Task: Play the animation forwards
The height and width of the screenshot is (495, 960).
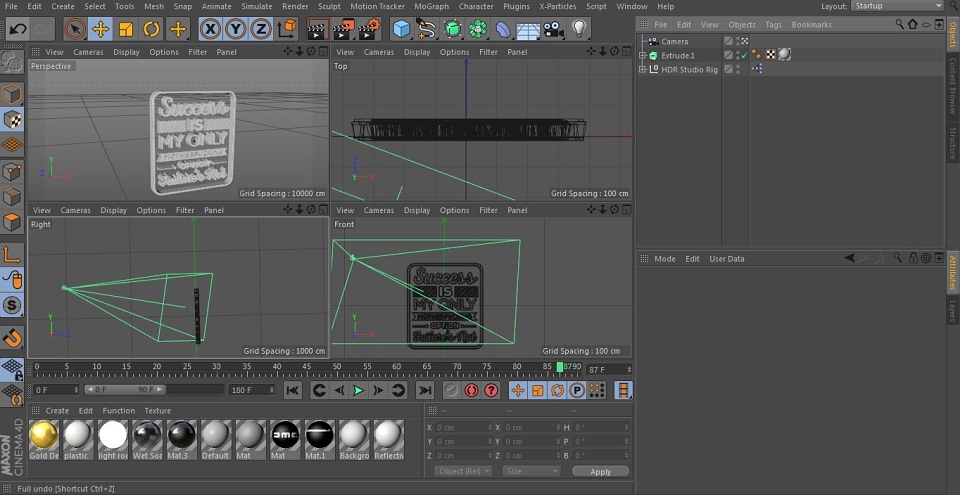Action: (x=359, y=390)
